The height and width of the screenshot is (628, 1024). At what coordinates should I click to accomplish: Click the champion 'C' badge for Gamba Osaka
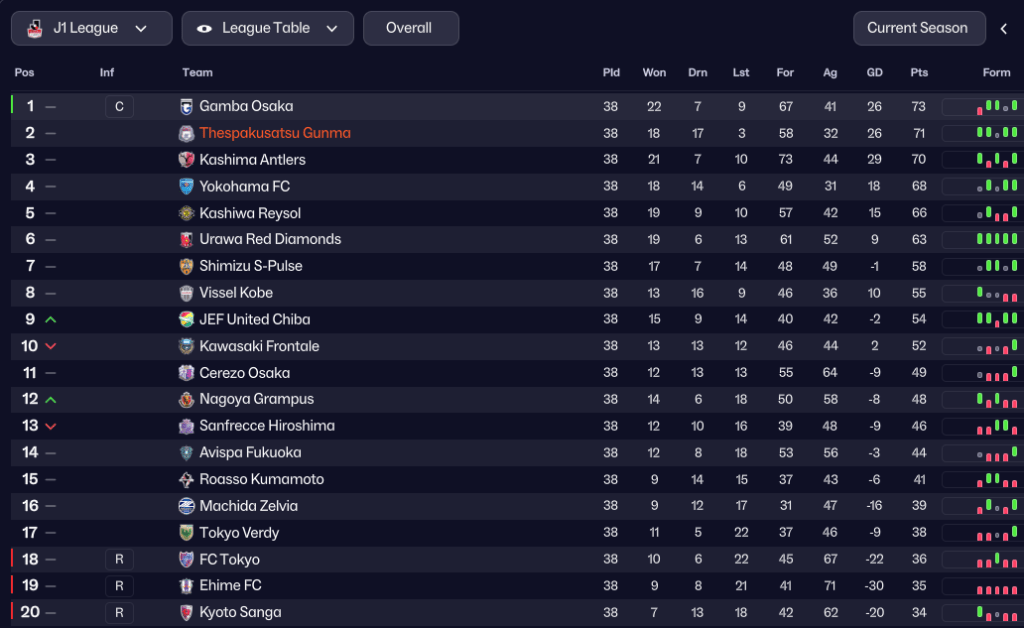pos(119,107)
